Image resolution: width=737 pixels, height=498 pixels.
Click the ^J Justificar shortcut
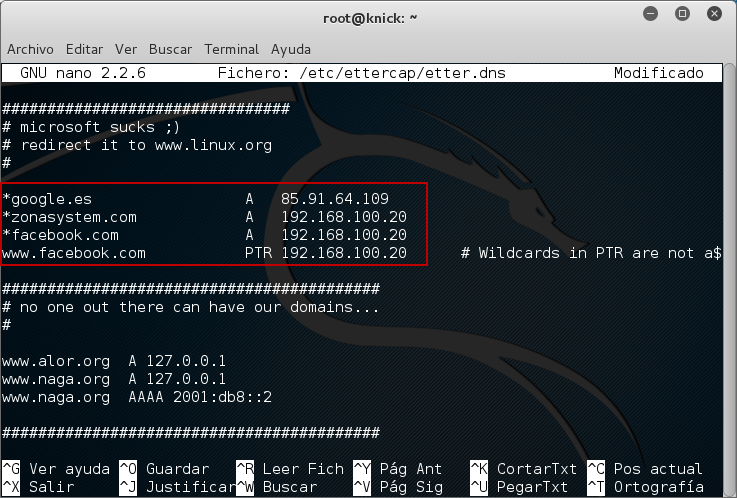(178, 487)
